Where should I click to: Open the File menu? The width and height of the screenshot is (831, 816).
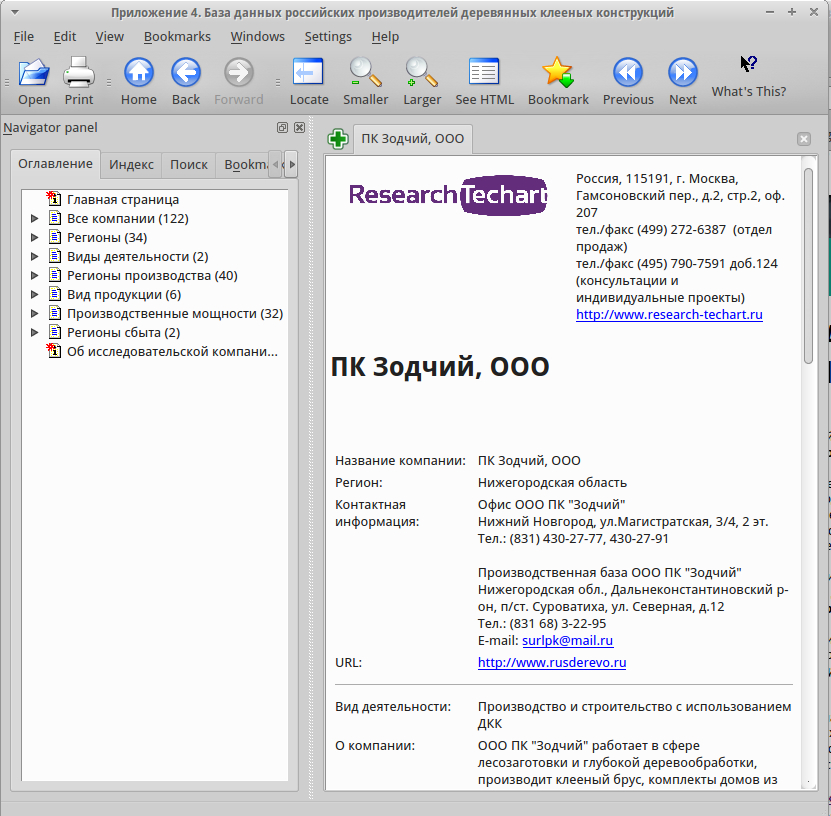(x=23, y=37)
